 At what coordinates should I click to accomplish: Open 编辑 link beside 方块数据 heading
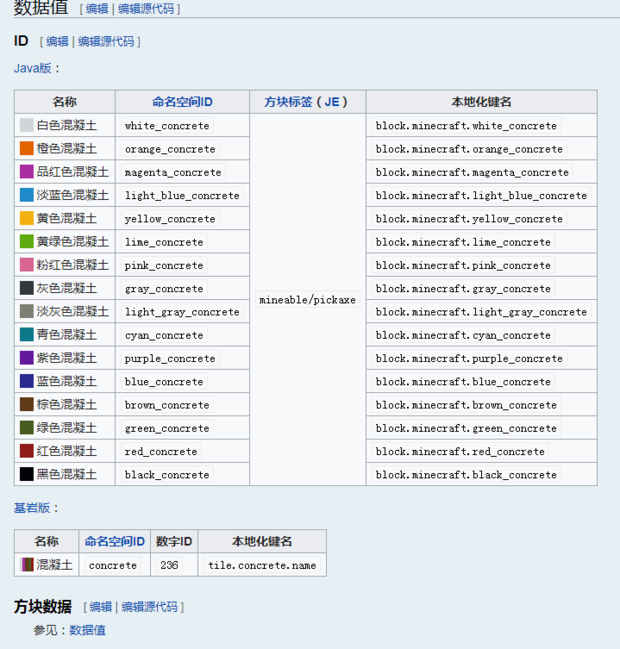pos(101,607)
